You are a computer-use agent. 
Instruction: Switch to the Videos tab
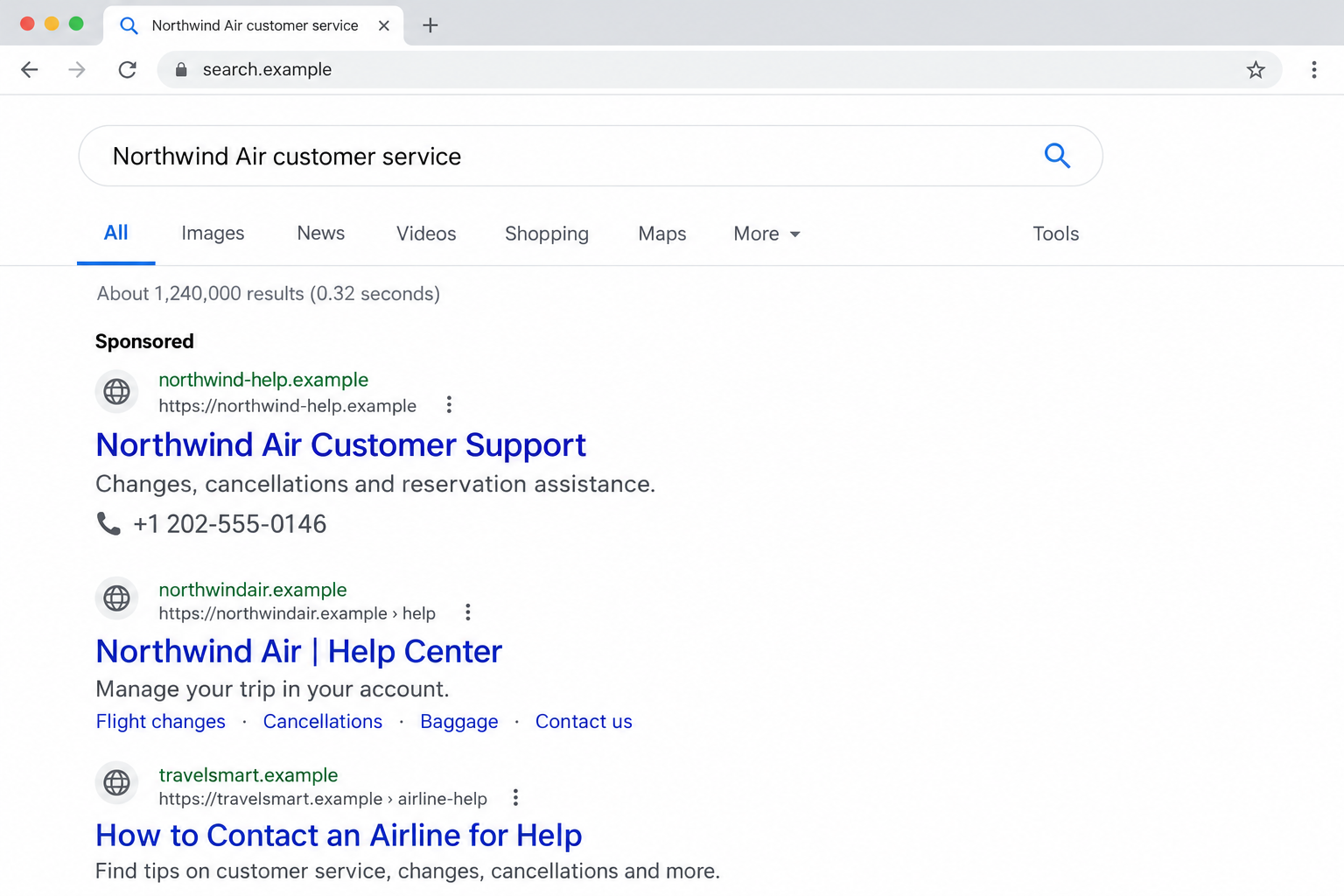[426, 234]
